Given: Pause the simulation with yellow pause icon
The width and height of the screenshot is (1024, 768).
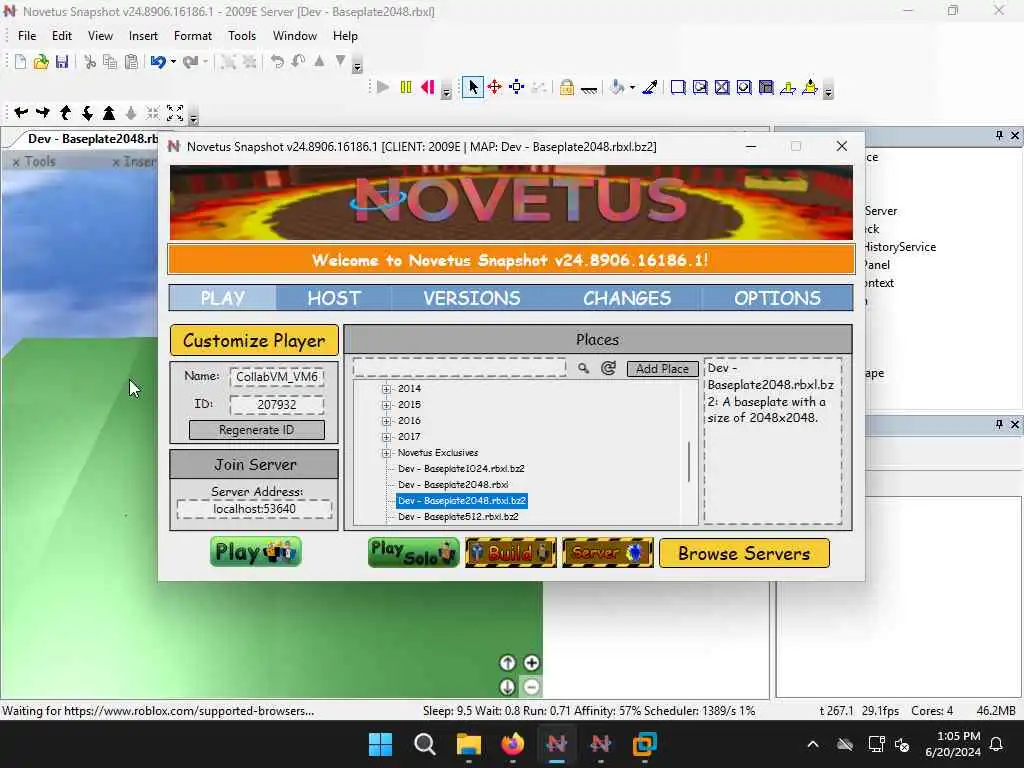Looking at the screenshot, I should click(x=406, y=88).
